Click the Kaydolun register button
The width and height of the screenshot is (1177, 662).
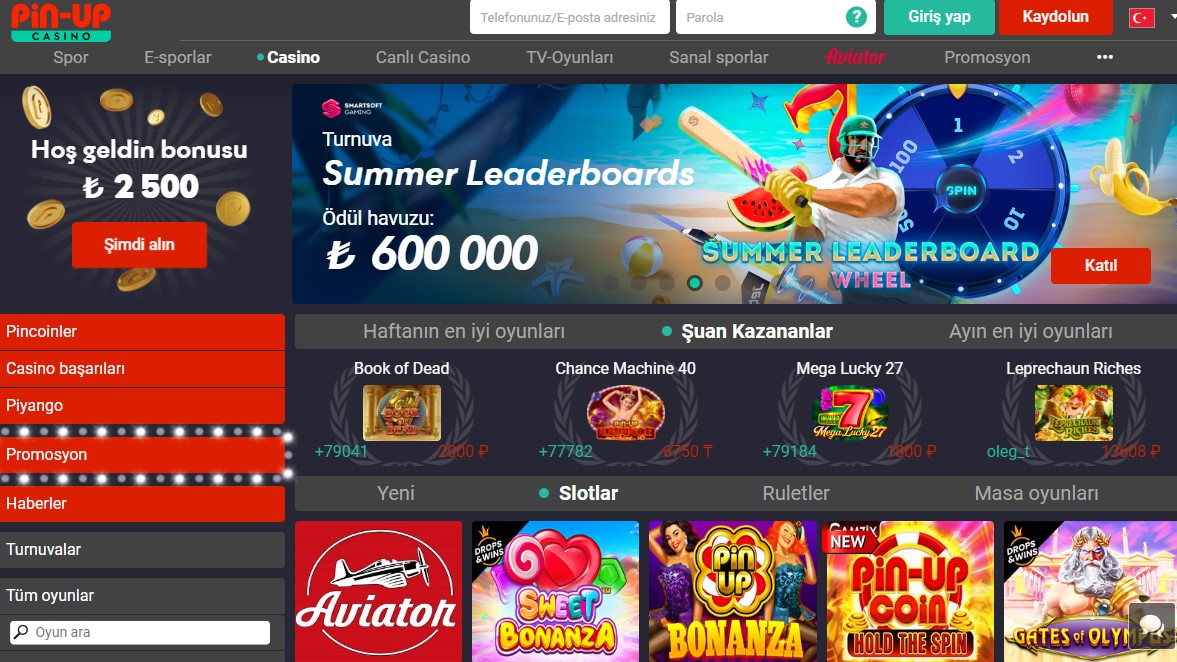1055,17
